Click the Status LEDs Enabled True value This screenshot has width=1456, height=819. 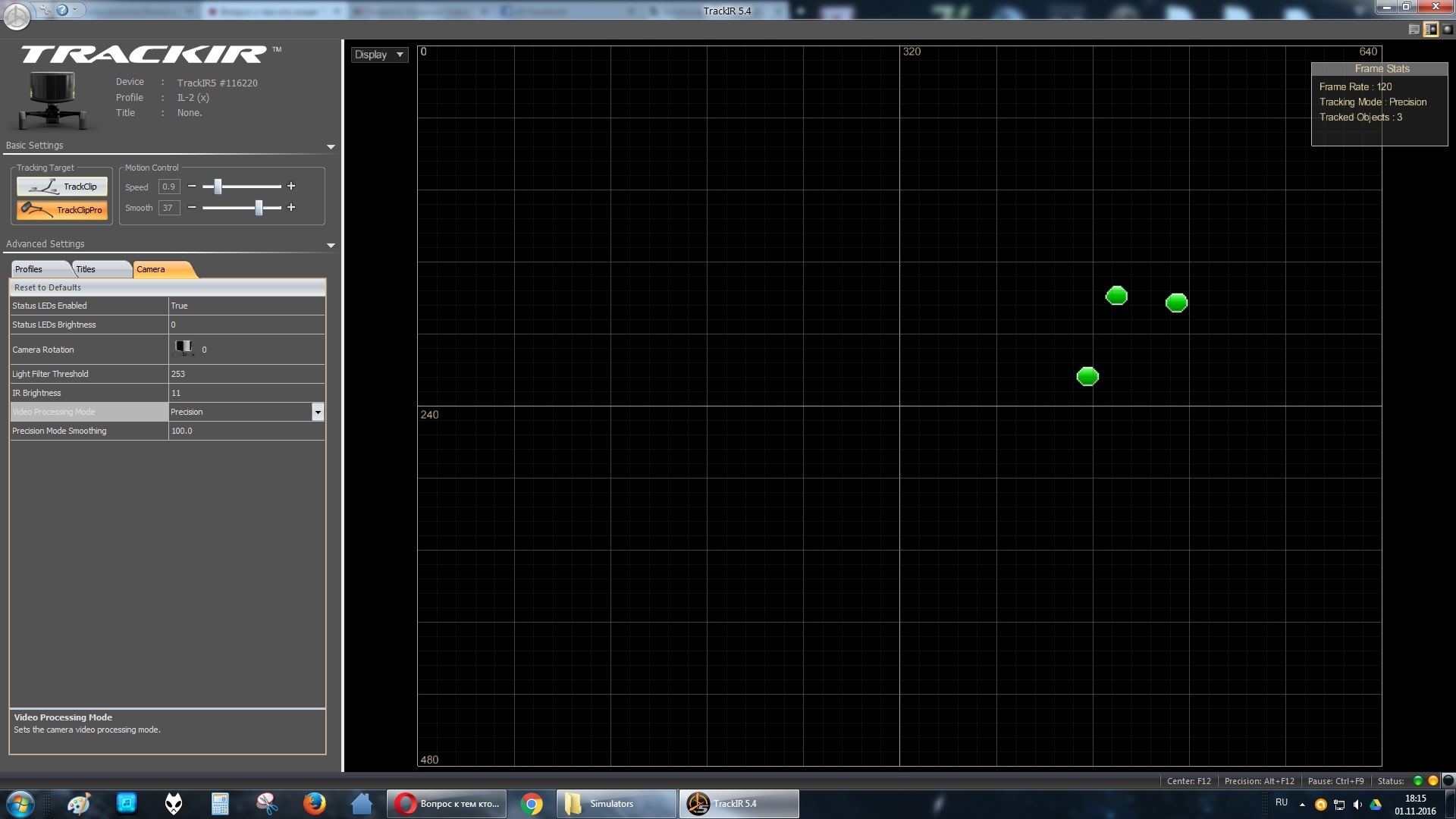click(x=246, y=306)
